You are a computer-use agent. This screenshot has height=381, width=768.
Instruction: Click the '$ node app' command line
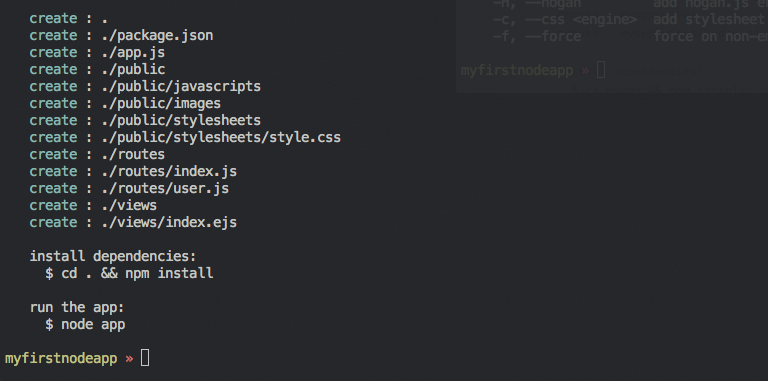pyautogui.click(x=85, y=325)
